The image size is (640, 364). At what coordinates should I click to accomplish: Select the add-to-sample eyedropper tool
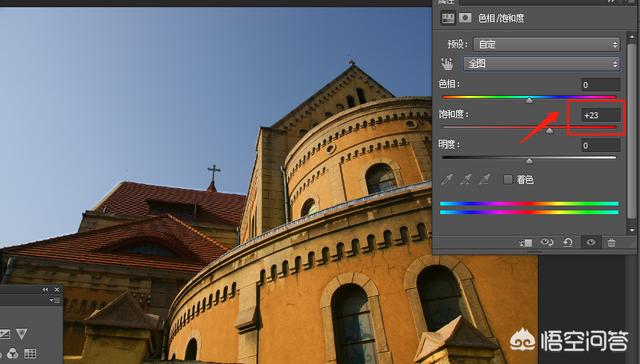click(x=466, y=179)
